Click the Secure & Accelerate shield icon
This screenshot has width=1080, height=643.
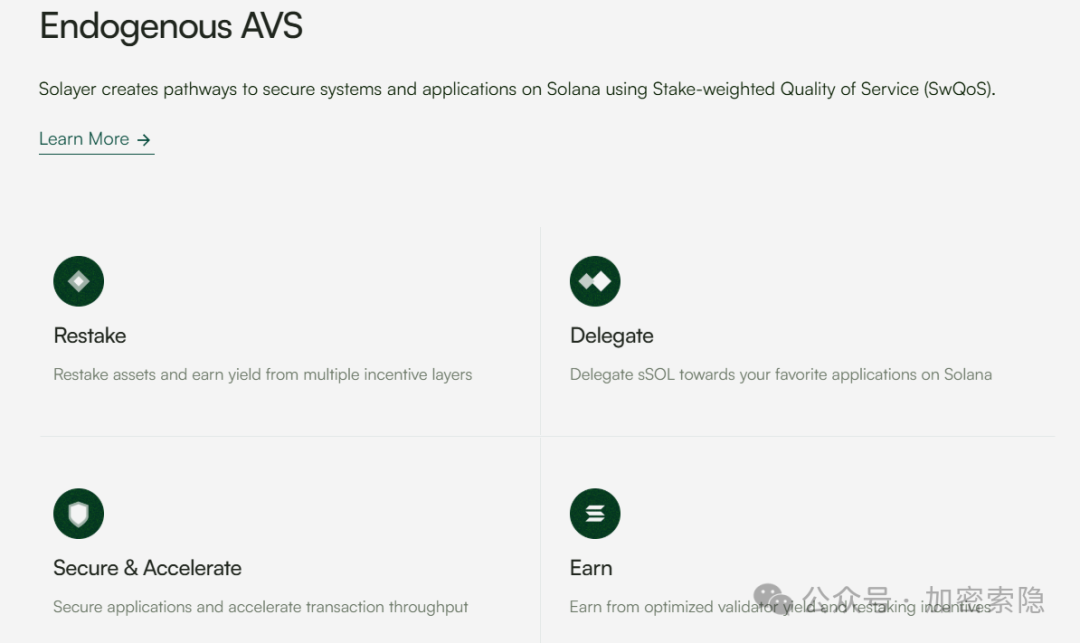[78, 514]
